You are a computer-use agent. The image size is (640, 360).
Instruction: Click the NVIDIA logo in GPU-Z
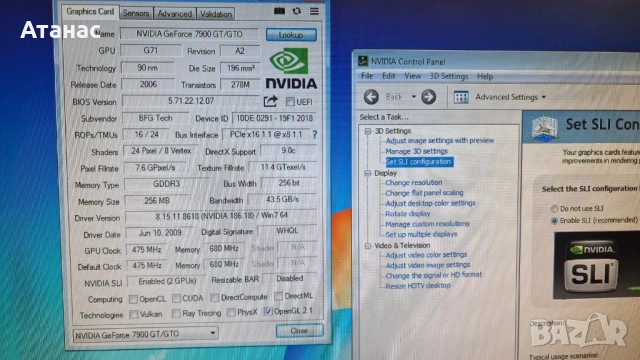point(291,68)
